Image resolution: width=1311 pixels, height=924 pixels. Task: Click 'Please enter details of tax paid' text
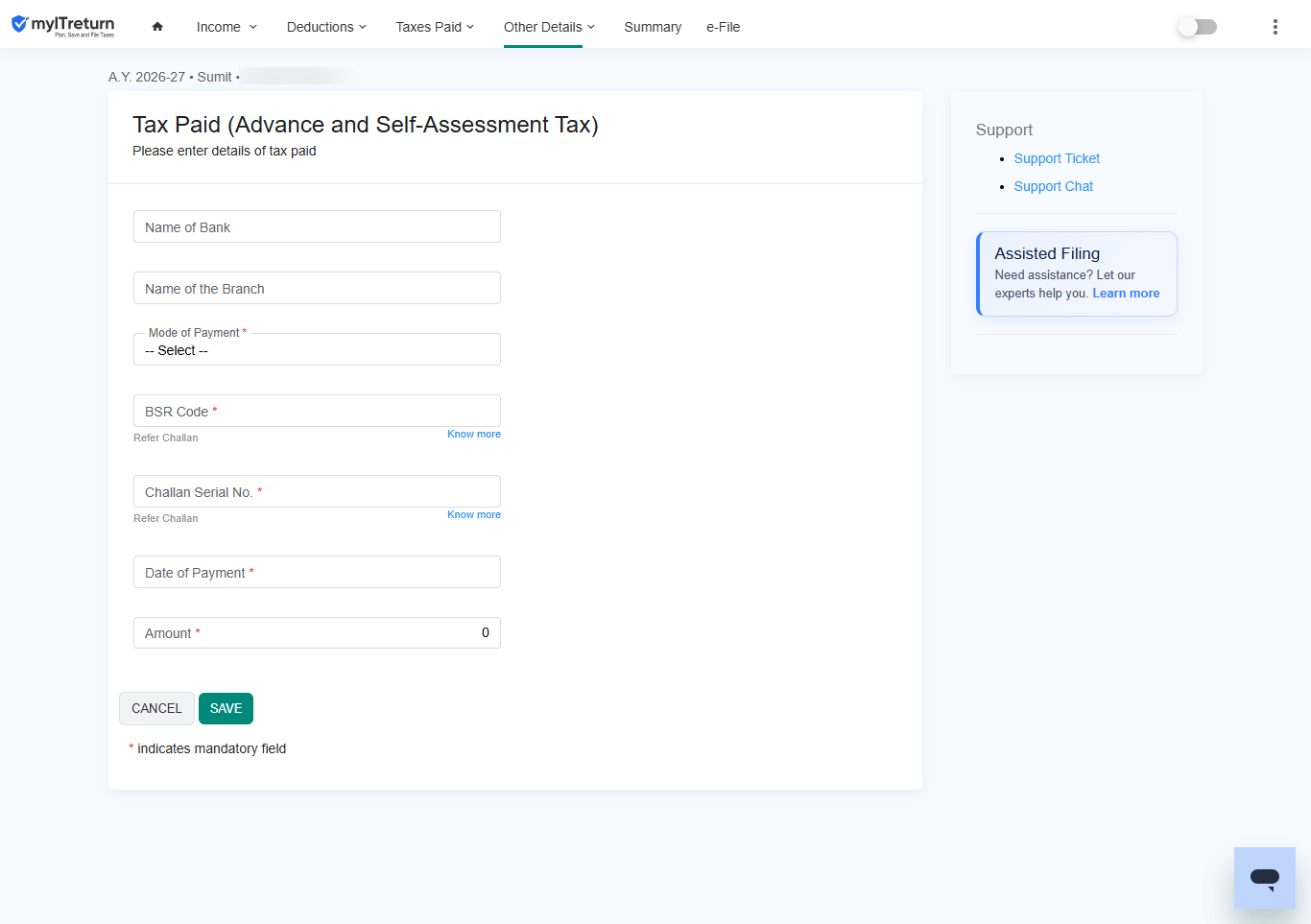click(225, 151)
